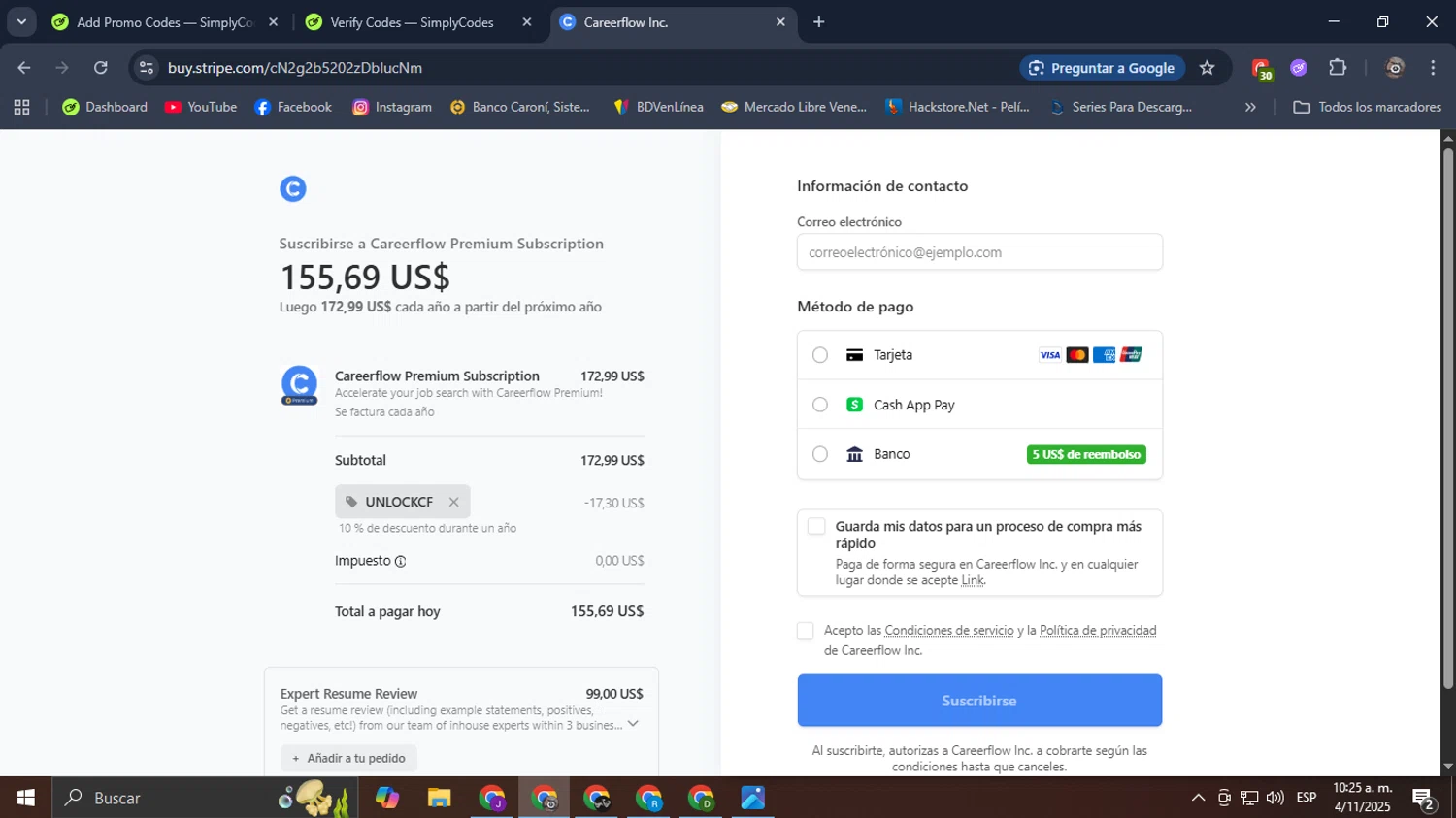This screenshot has width=1456, height=818.
Task: Click the Mastercard logo
Action: click(x=1077, y=355)
